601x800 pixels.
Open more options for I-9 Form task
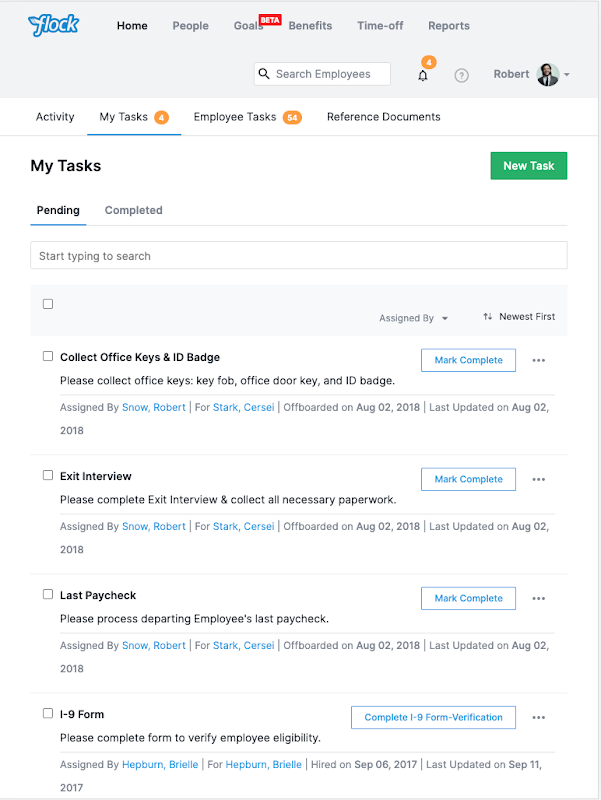point(539,718)
